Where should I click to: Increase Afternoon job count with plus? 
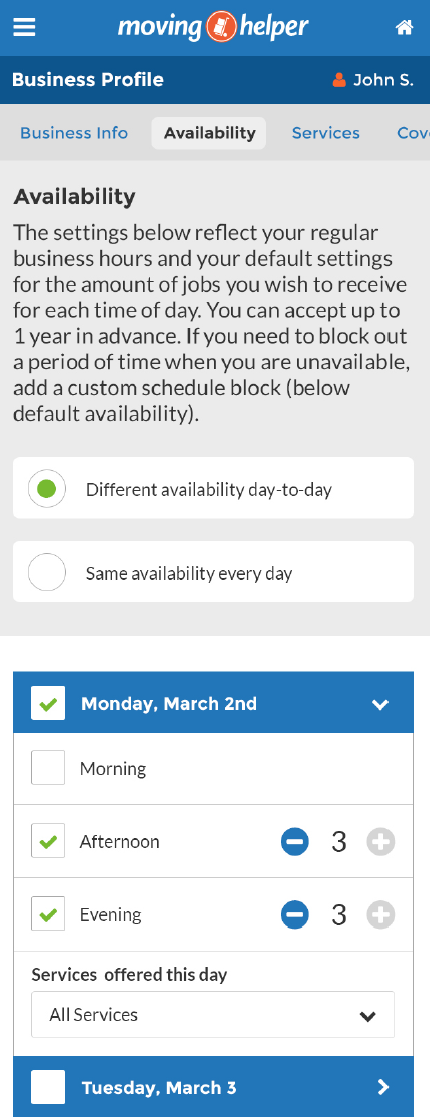click(381, 842)
